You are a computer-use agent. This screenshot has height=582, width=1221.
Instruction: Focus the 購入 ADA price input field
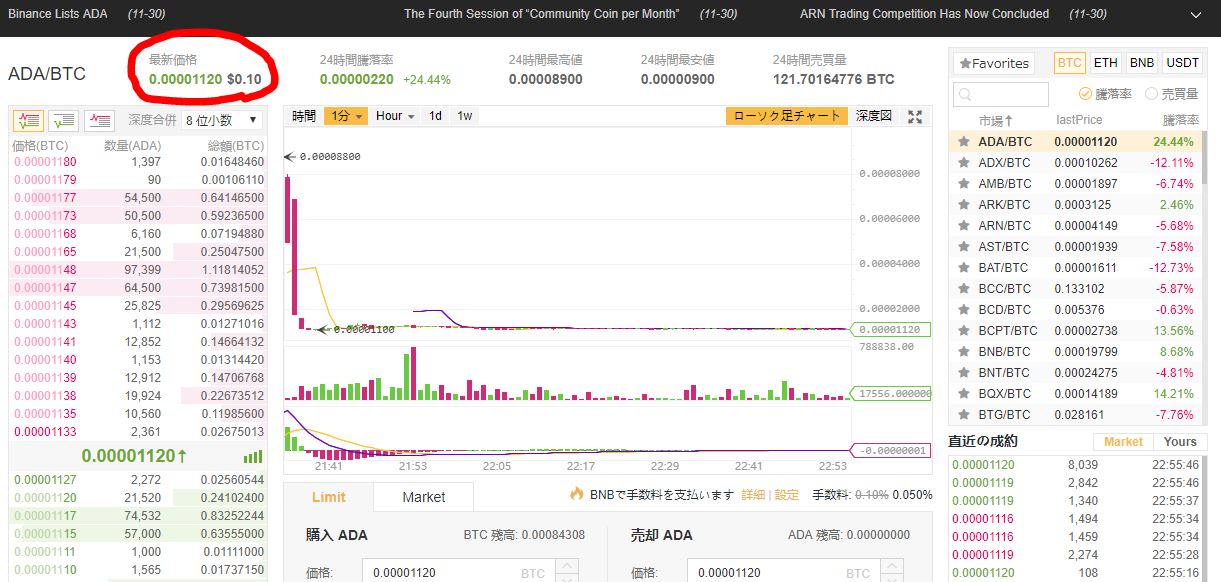(x=457, y=573)
